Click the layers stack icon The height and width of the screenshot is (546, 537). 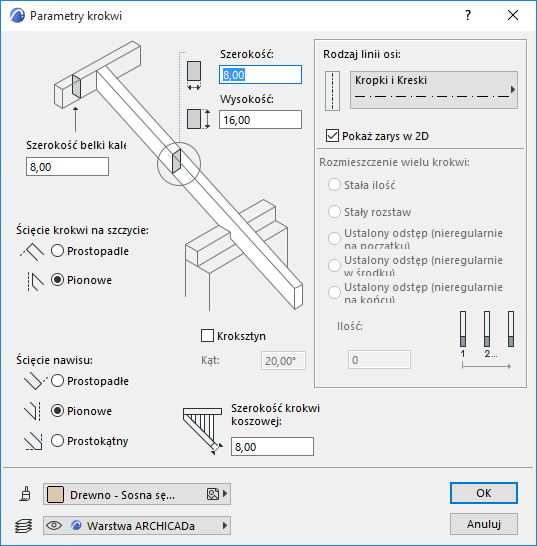pyautogui.click(x=24, y=525)
